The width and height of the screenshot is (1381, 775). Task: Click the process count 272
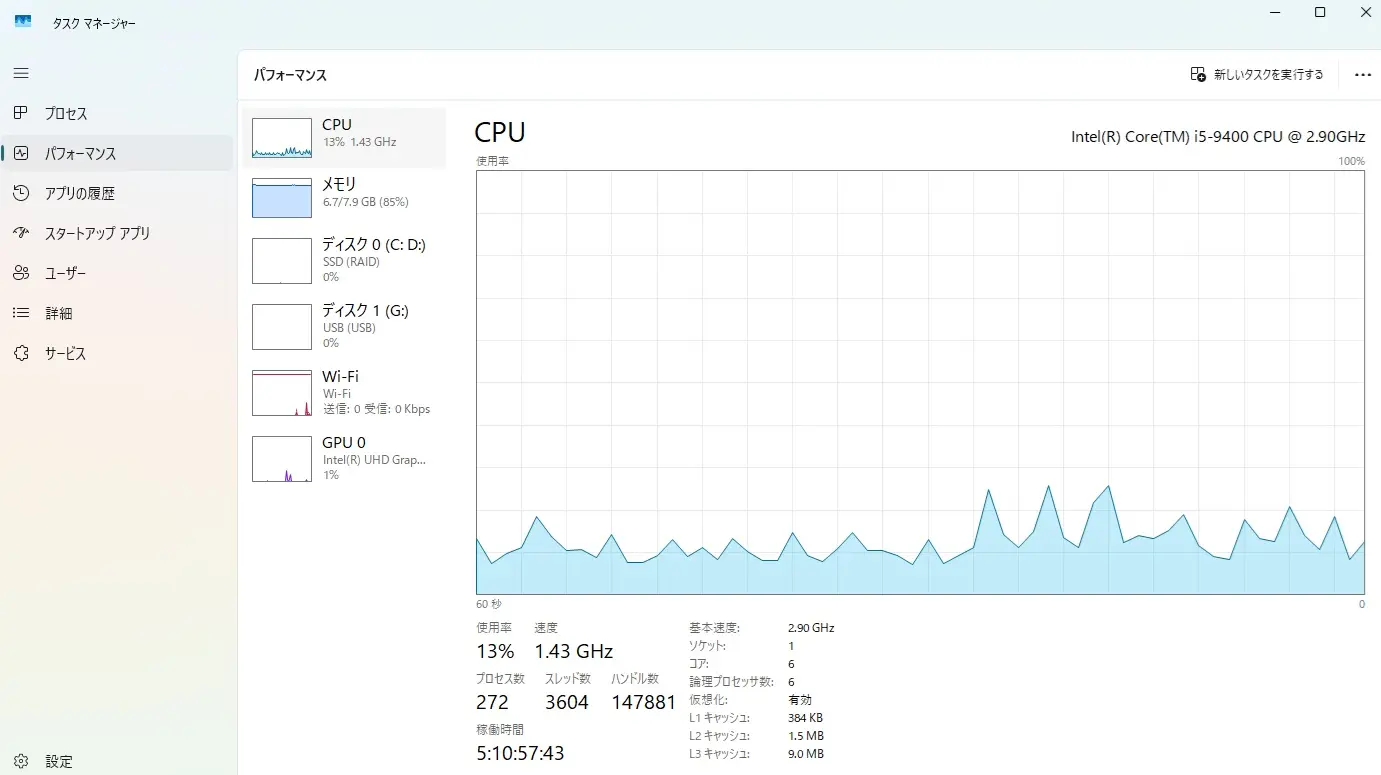[x=492, y=702]
